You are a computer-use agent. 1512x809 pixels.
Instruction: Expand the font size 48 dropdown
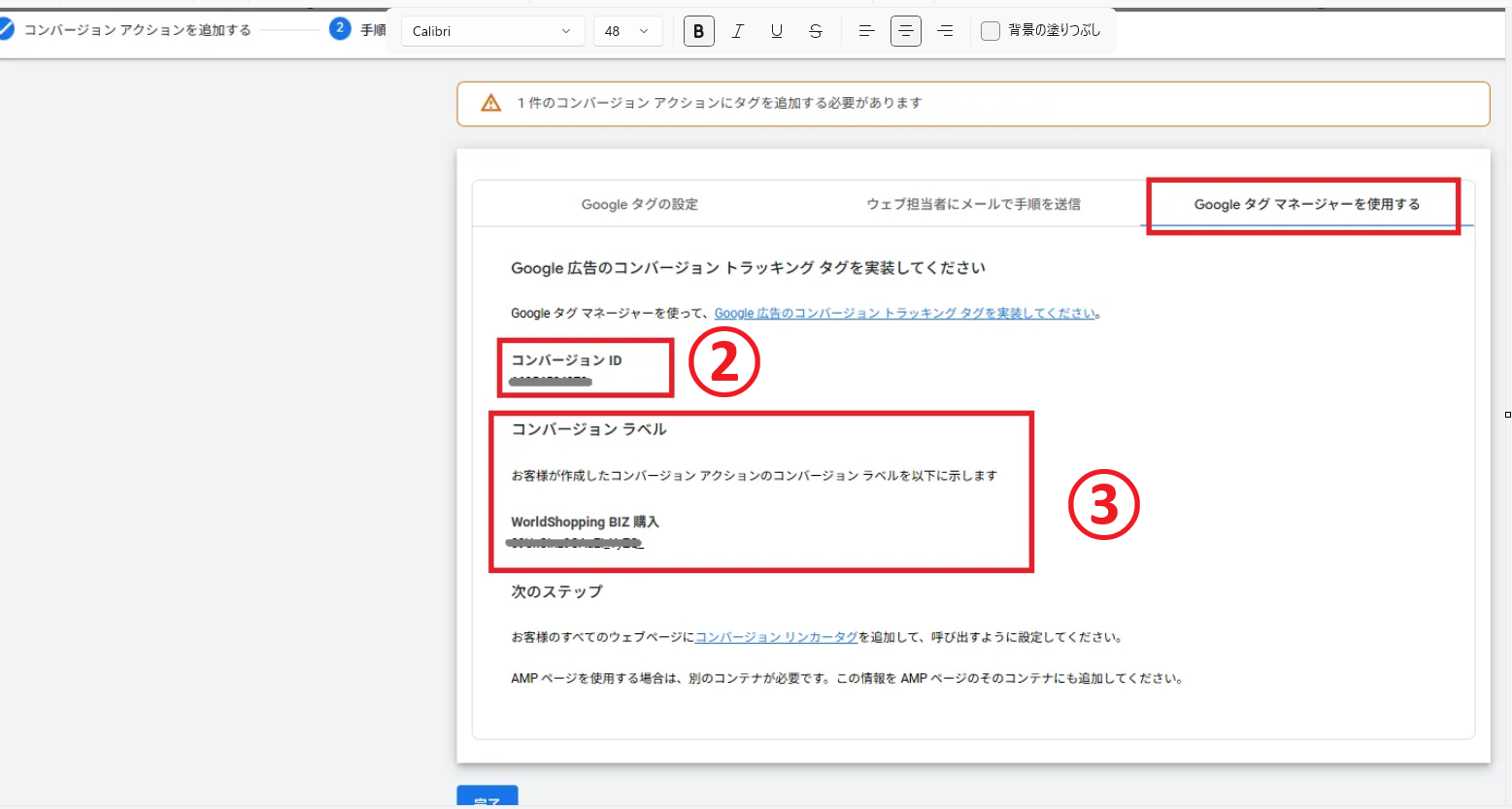(627, 31)
